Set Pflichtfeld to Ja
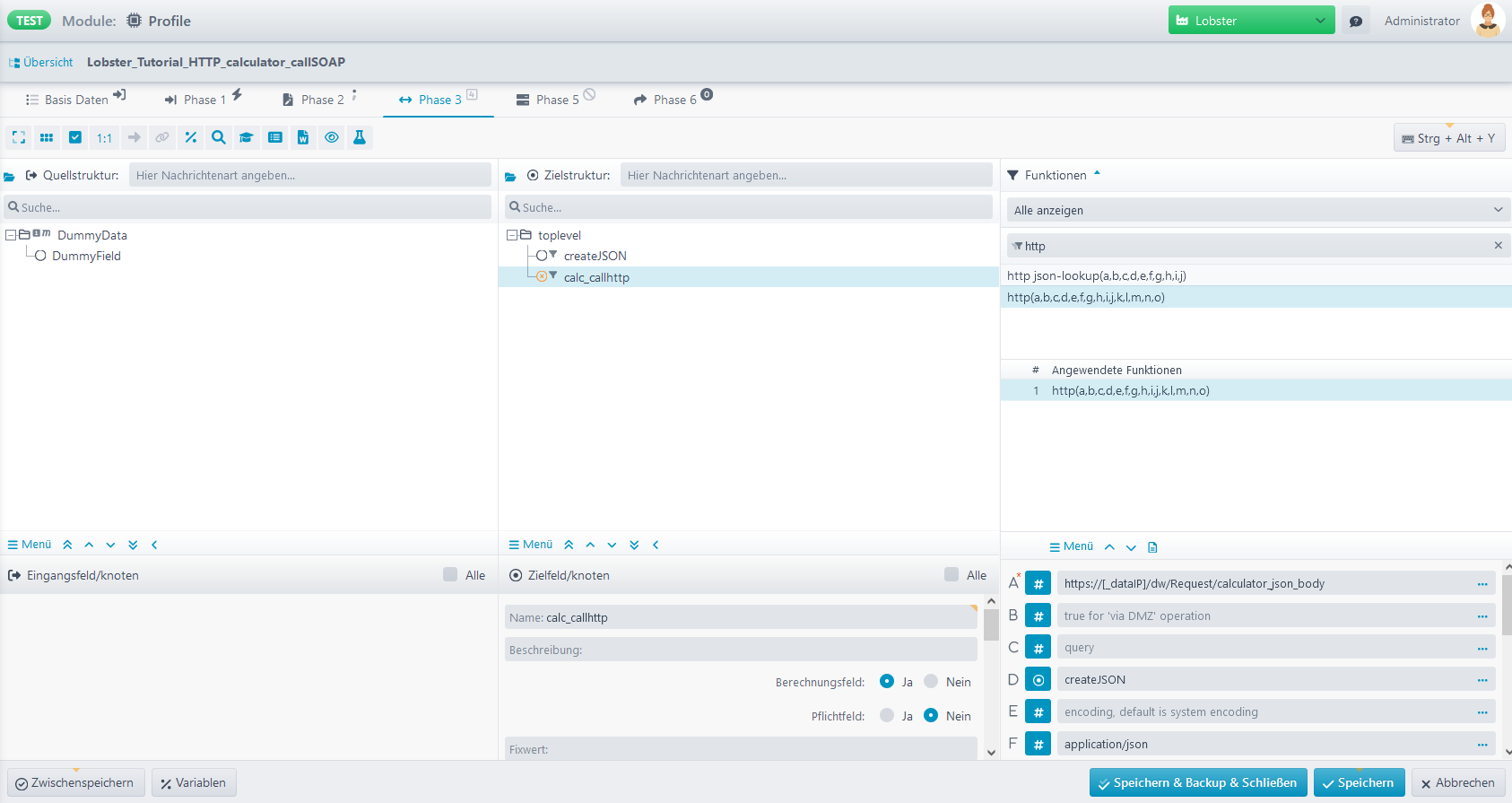1512x803 pixels. [x=887, y=716]
